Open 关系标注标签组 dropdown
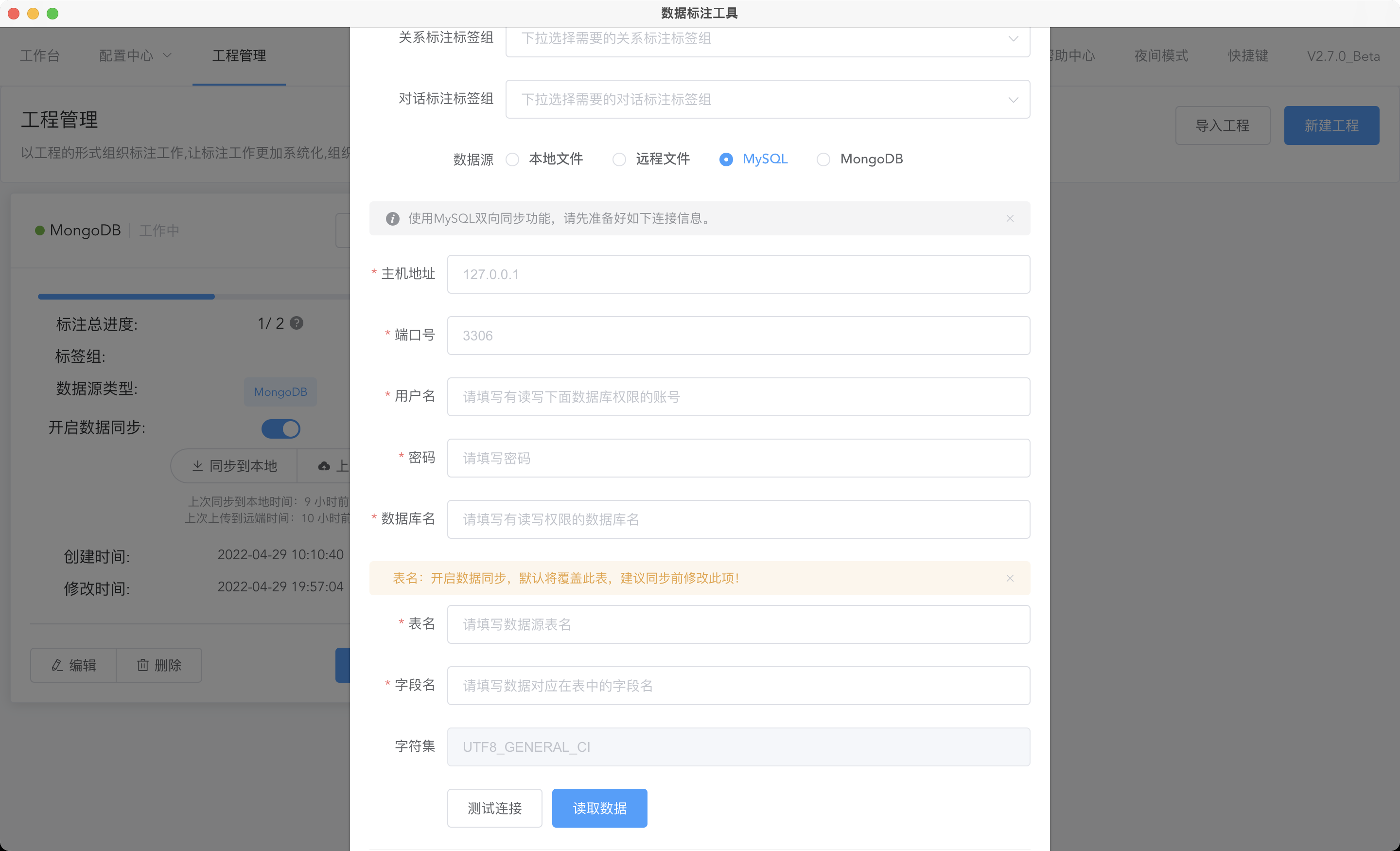 point(767,38)
